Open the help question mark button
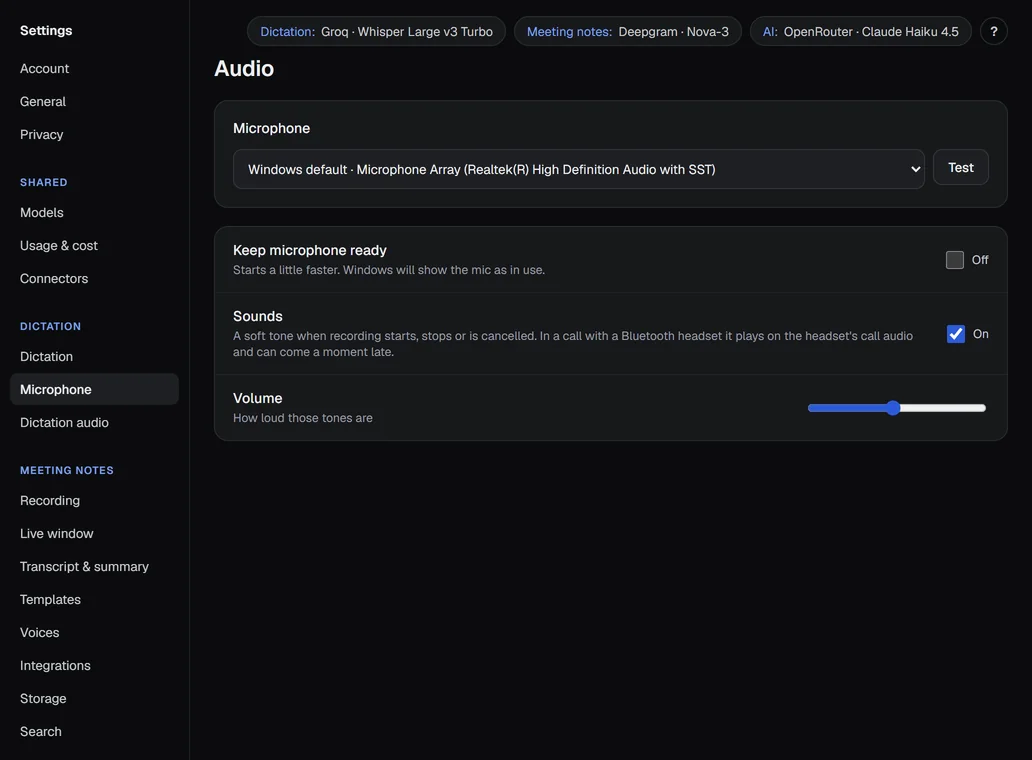The image size is (1032, 760). click(993, 32)
